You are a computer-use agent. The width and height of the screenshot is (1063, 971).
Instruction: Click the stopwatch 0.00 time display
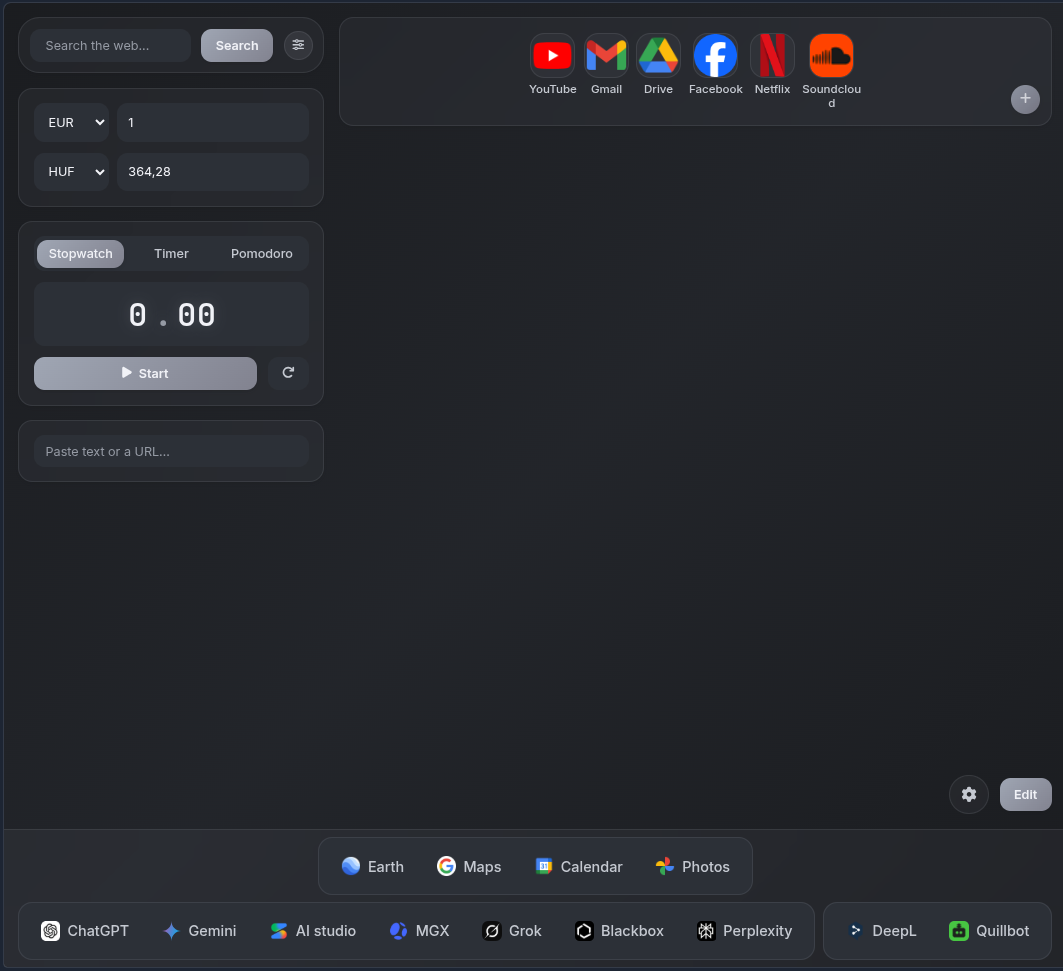pyautogui.click(x=172, y=315)
